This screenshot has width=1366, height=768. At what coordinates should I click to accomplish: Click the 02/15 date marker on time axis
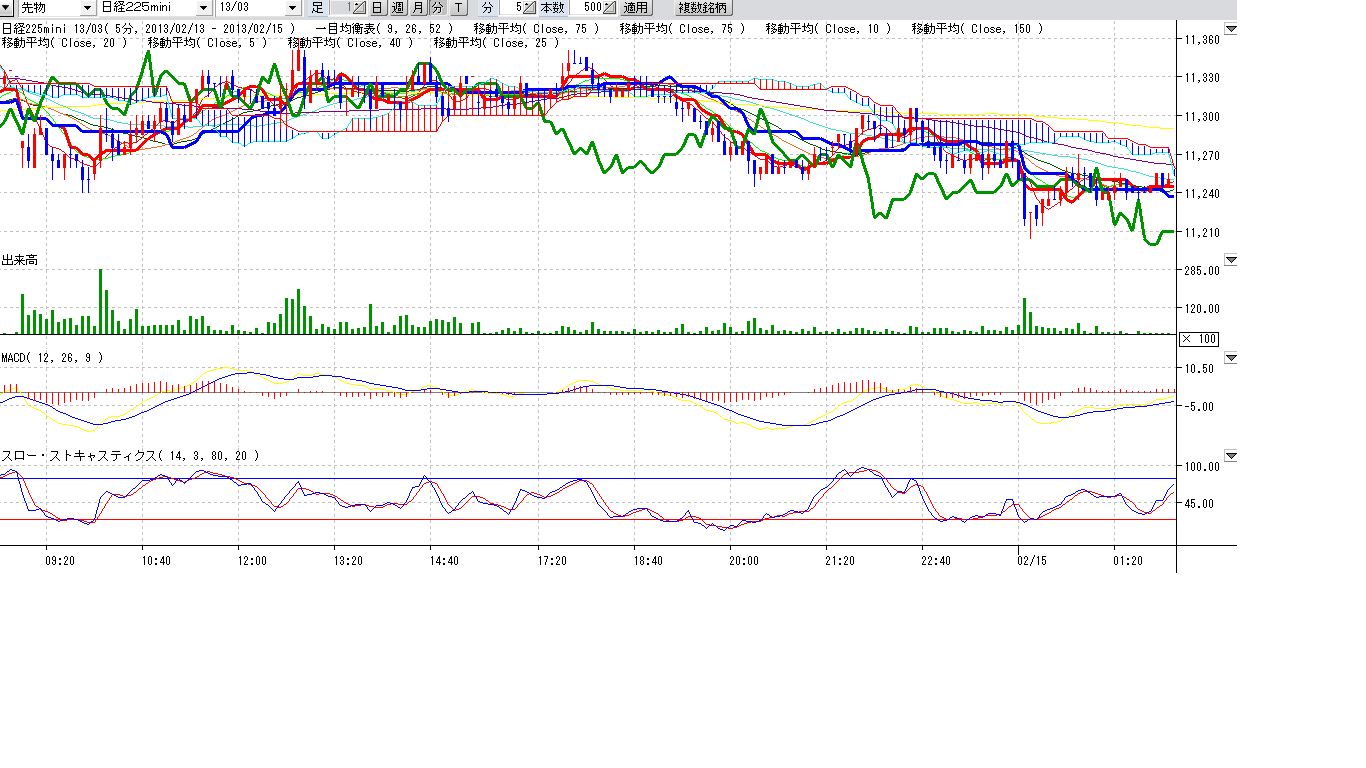pos(1031,561)
